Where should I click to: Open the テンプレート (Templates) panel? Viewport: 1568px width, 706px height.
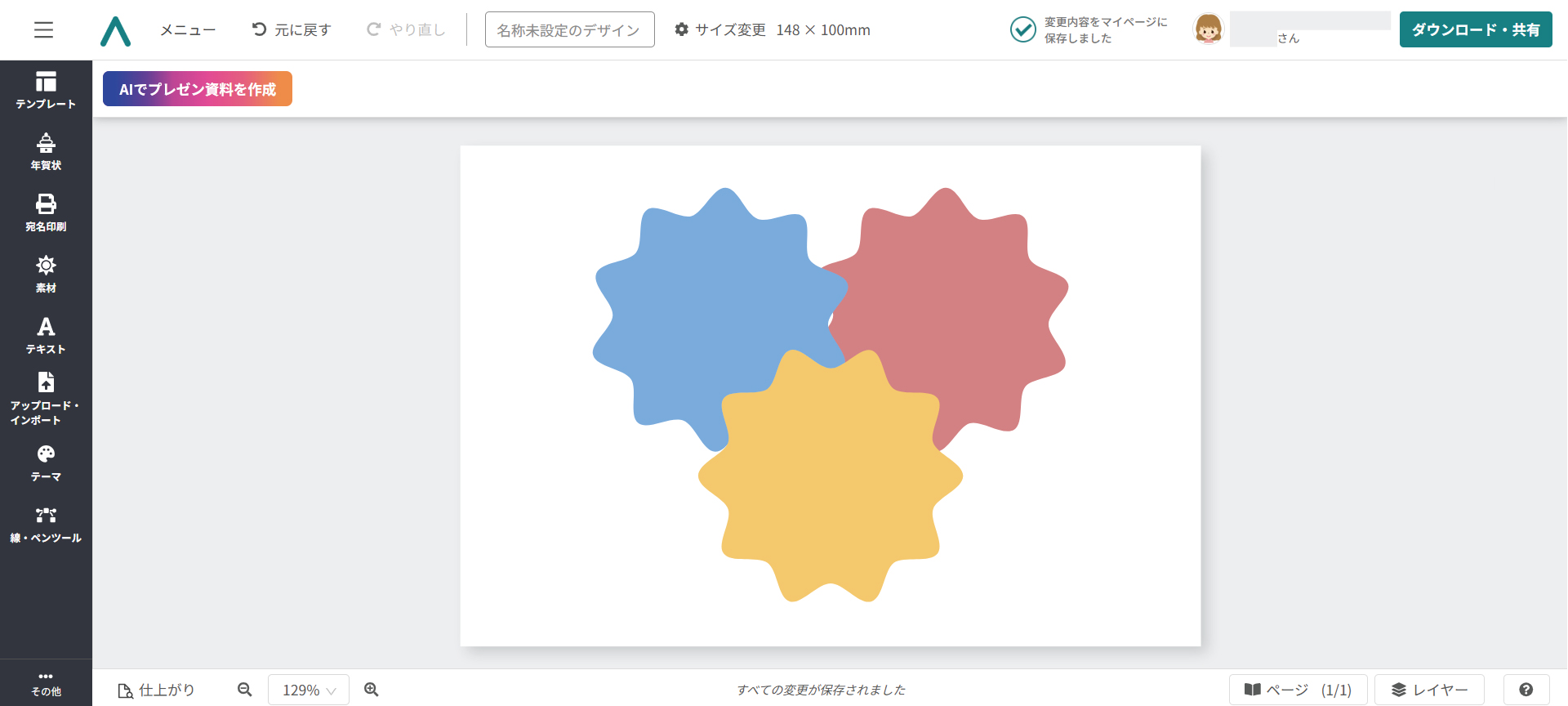pos(46,90)
